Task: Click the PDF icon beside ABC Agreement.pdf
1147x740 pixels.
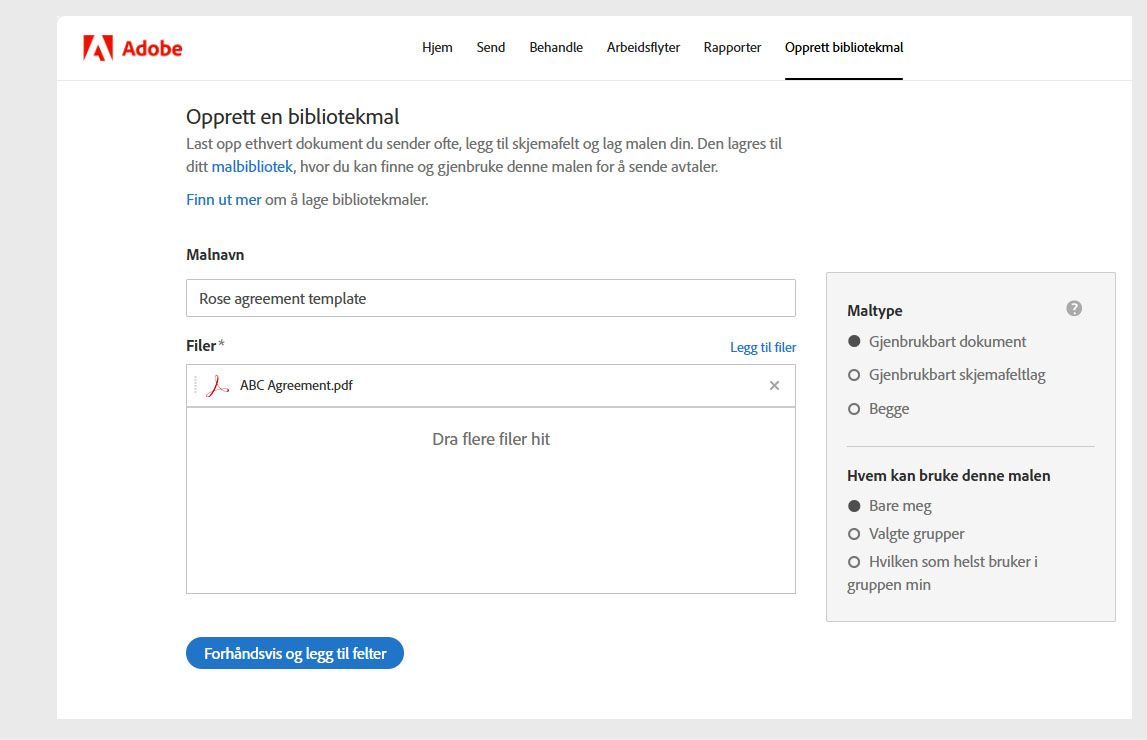Action: [x=218, y=385]
